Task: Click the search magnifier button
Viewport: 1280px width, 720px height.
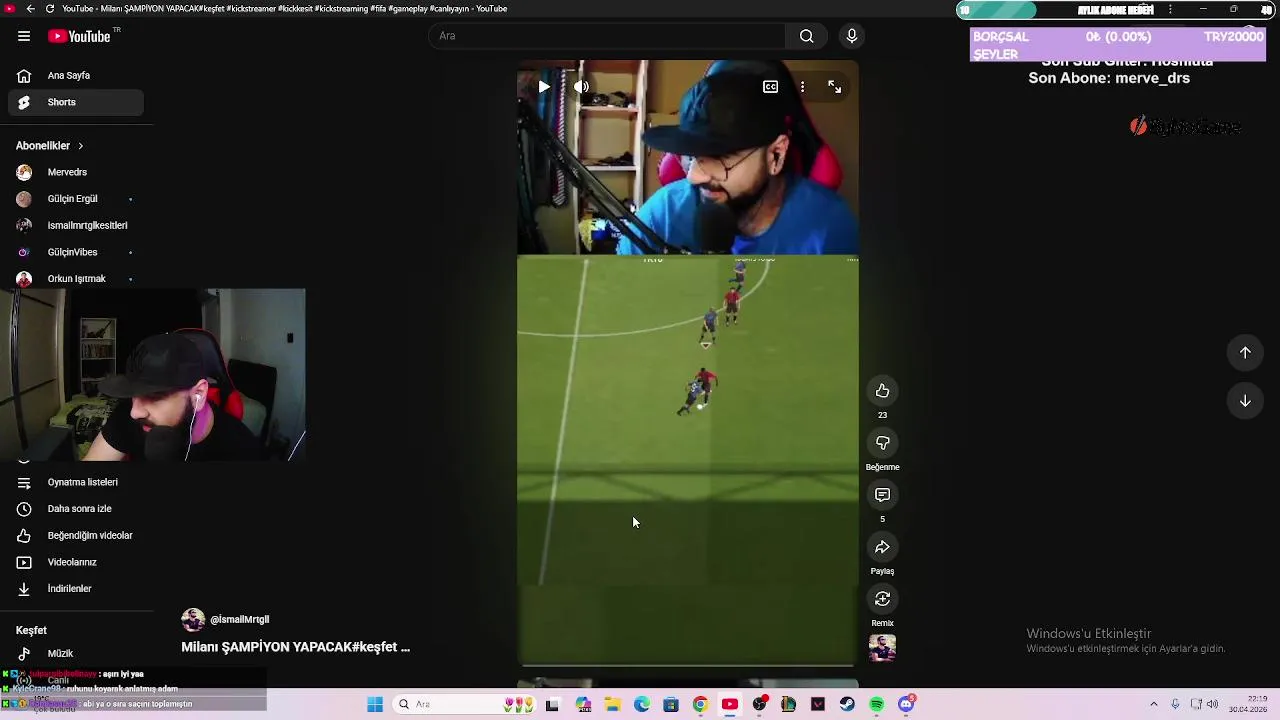Action: point(806,36)
